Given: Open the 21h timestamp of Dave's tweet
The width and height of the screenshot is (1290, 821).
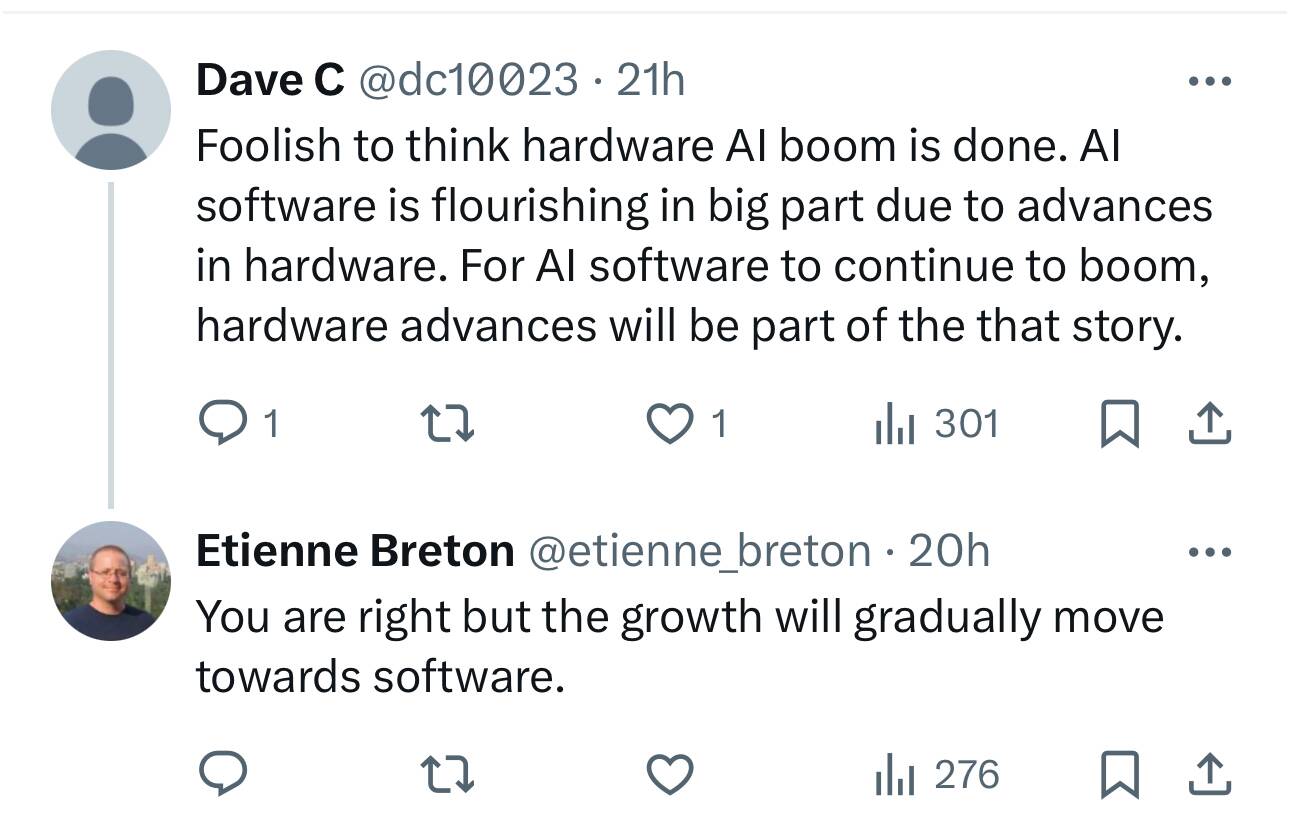Looking at the screenshot, I should coord(651,80).
